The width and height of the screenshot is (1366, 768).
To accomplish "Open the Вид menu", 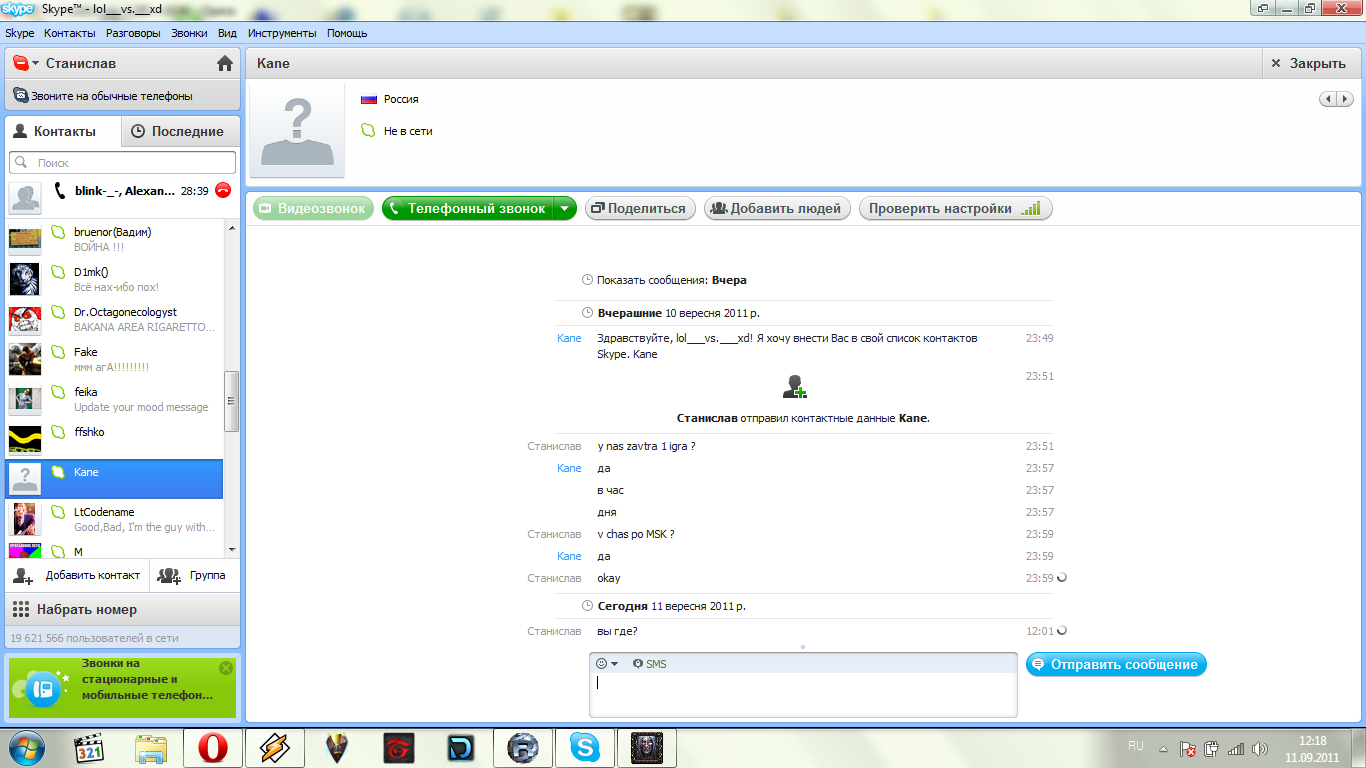I will click(227, 33).
